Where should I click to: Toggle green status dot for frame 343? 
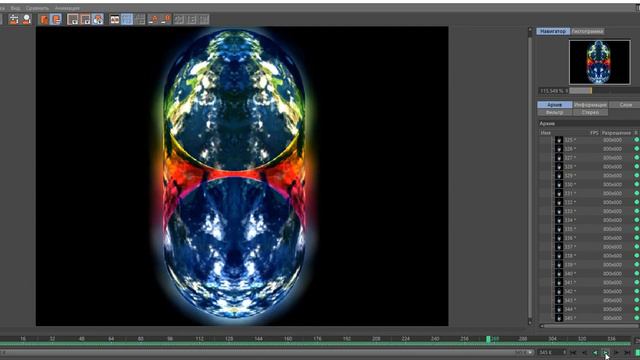[x=637, y=300]
